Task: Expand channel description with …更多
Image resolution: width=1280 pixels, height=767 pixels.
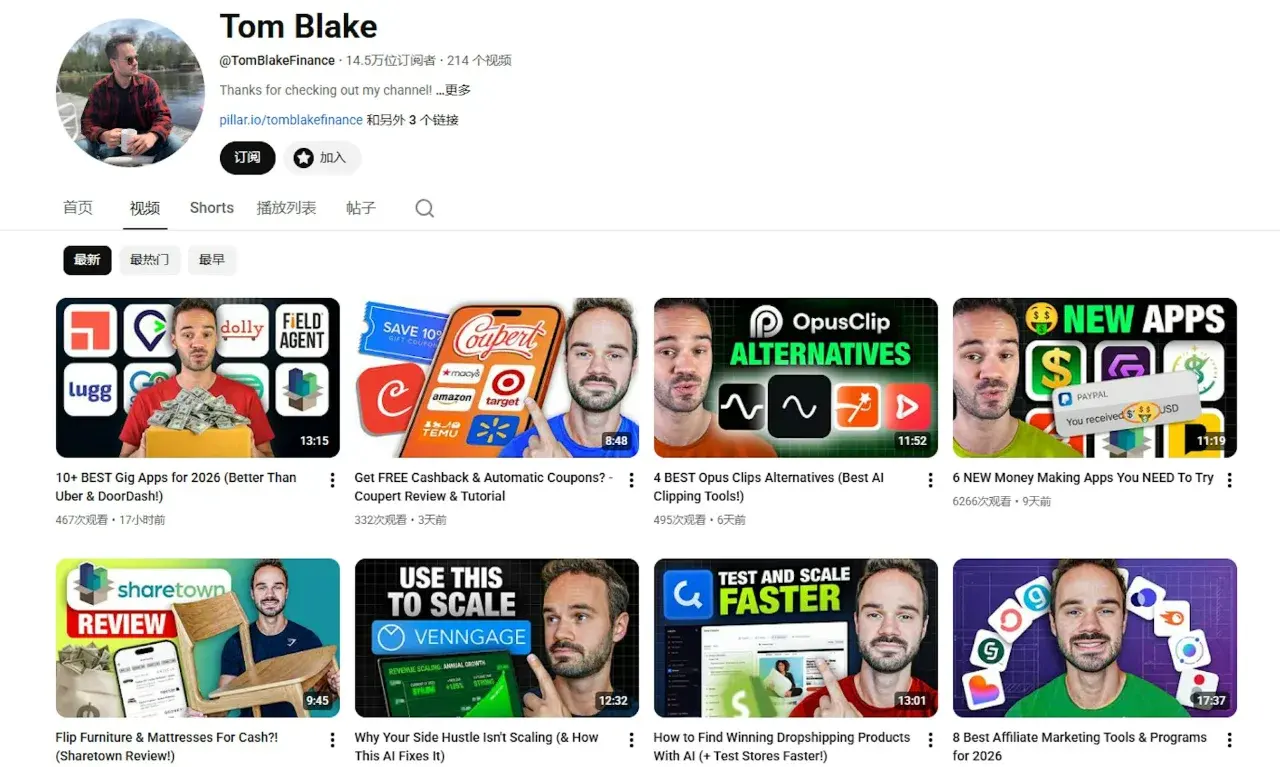Action: pos(453,90)
